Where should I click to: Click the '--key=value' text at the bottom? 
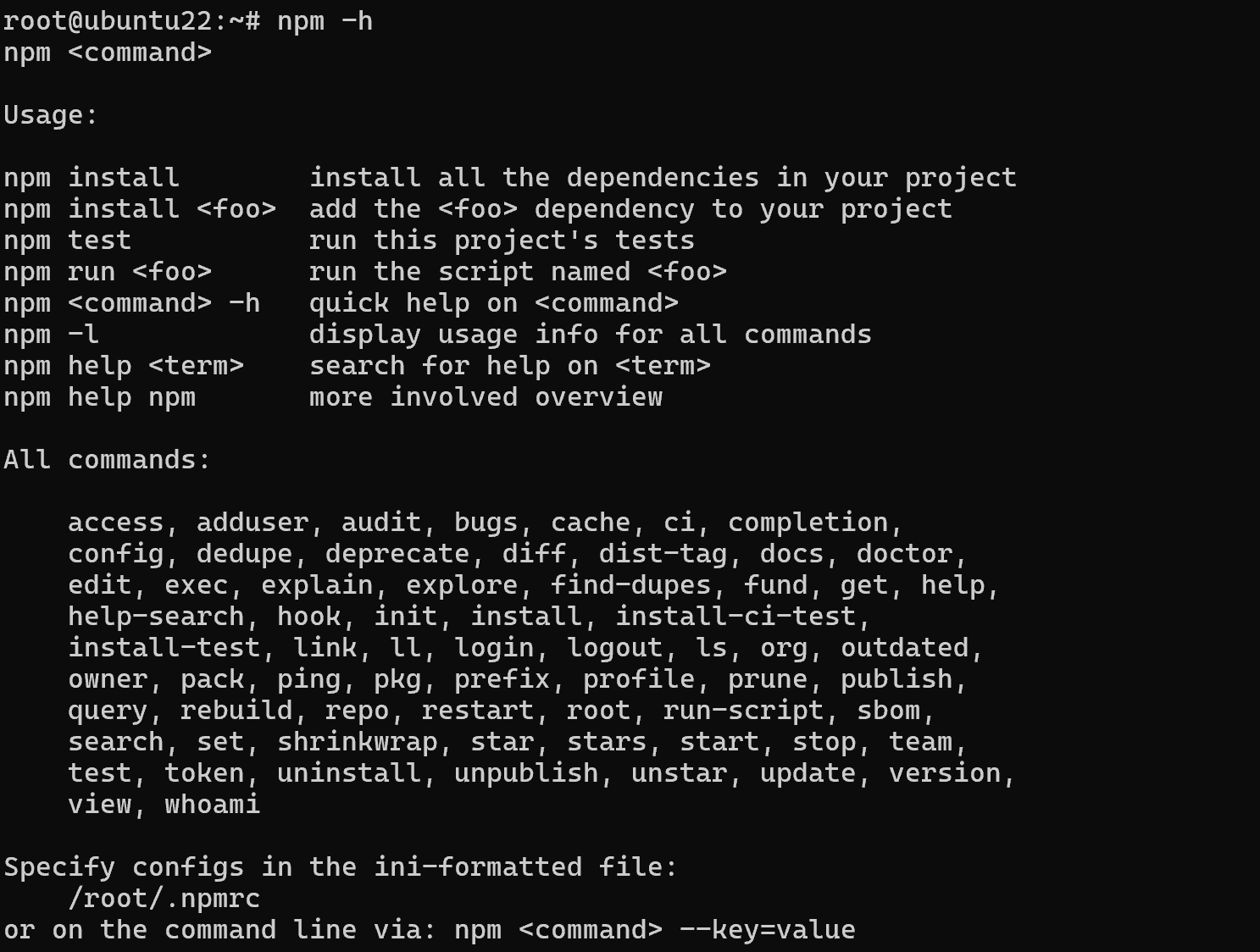(768, 930)
